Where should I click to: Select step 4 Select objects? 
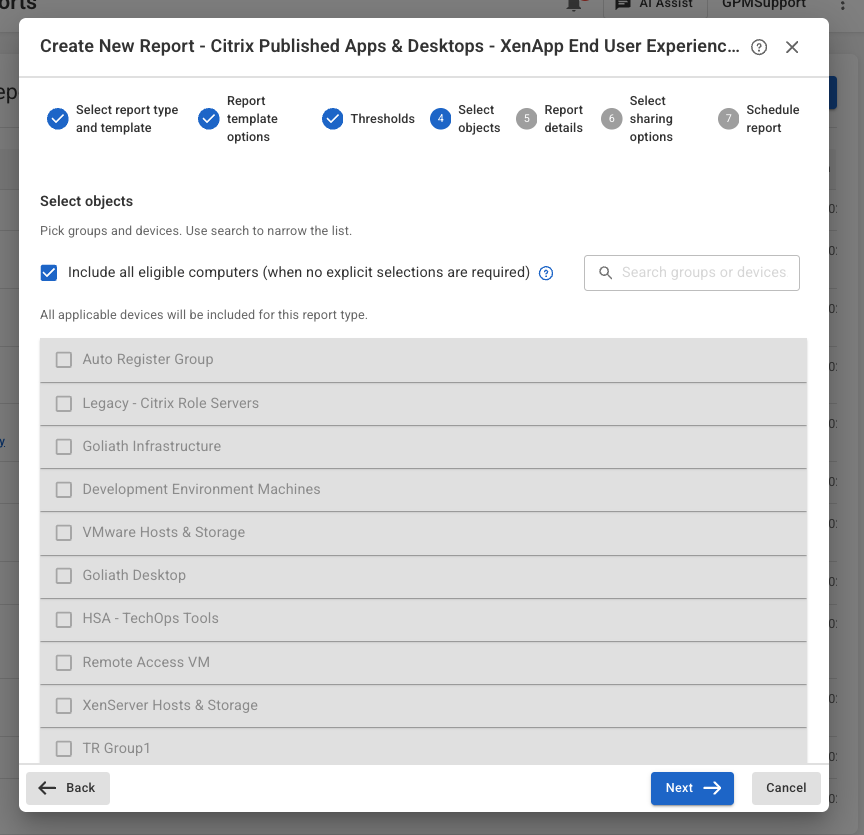pos(465,118)
